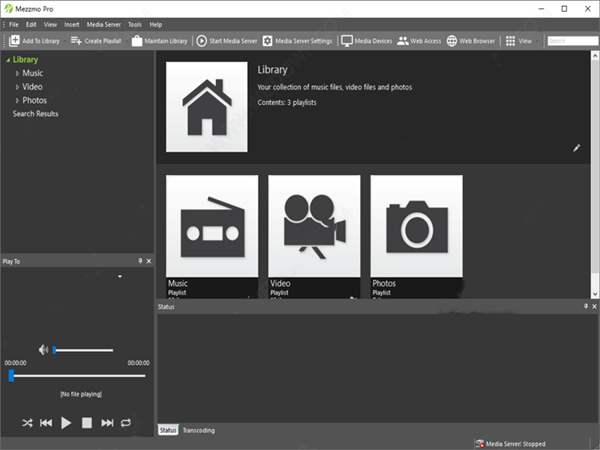Viewport: 600px width, 450px height.
Task: Toggle shuffle in the Play To panel
Action: click(x=26, y=423)
